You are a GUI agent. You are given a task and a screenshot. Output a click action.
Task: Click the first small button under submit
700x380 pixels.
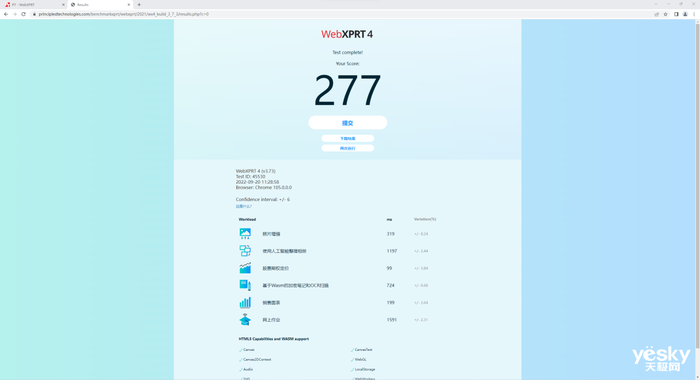point(348,138)
